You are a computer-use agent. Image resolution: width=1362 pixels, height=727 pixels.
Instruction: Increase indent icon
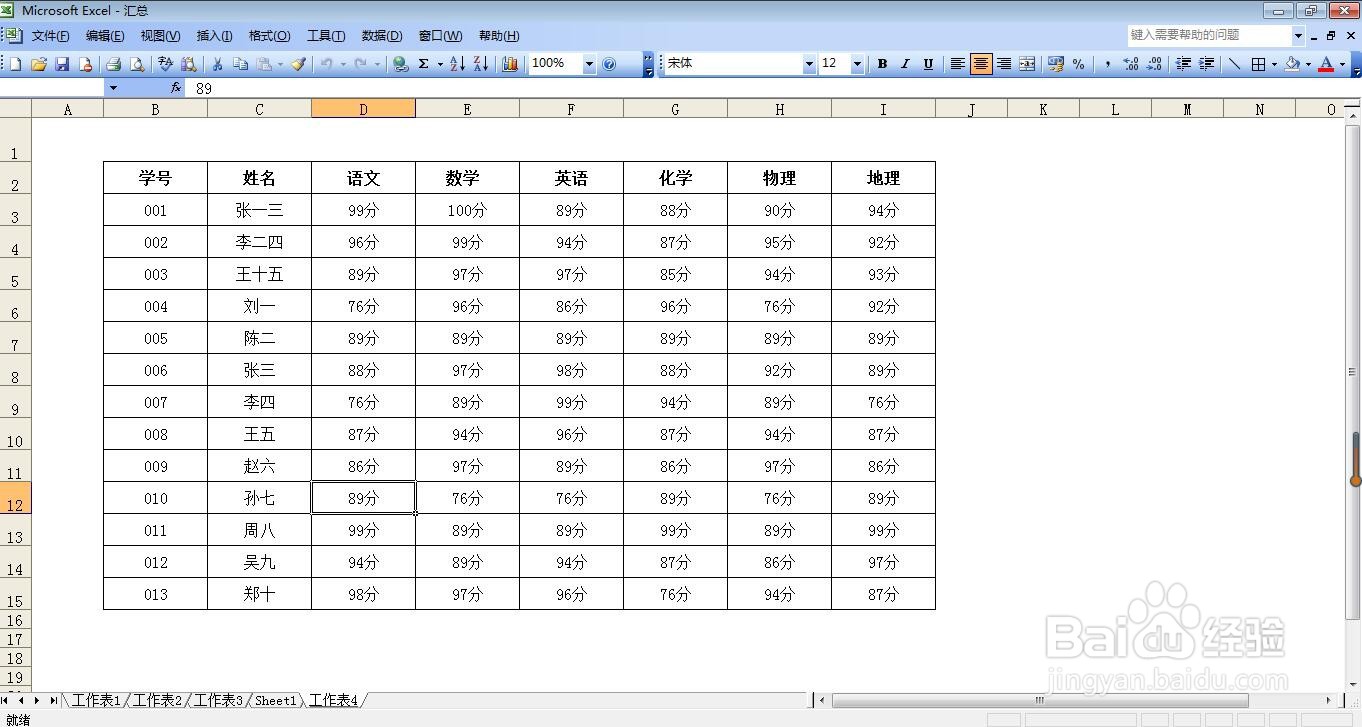coord(1206,63)
